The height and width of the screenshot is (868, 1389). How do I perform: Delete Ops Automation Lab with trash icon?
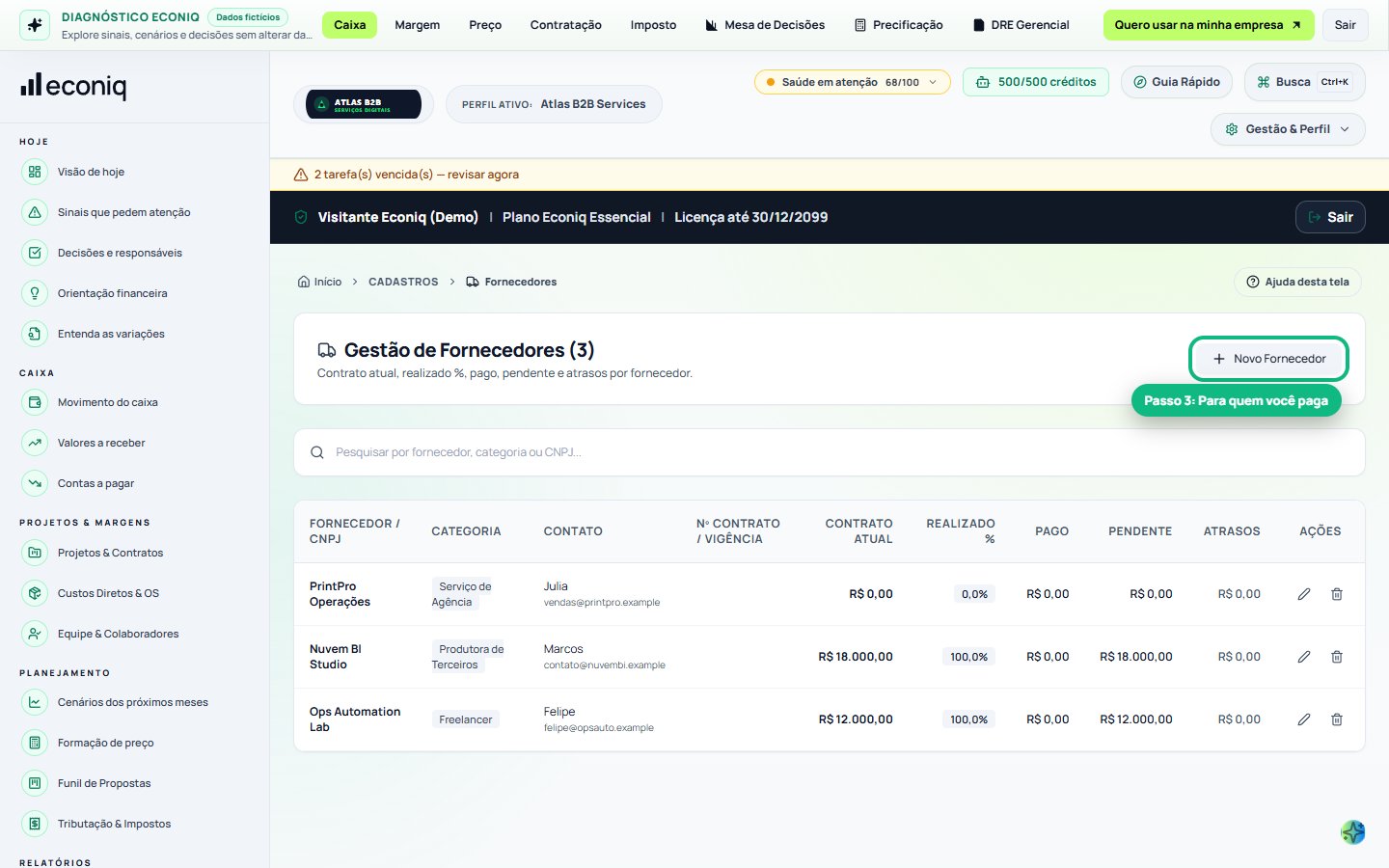(x=1337, y=719)
